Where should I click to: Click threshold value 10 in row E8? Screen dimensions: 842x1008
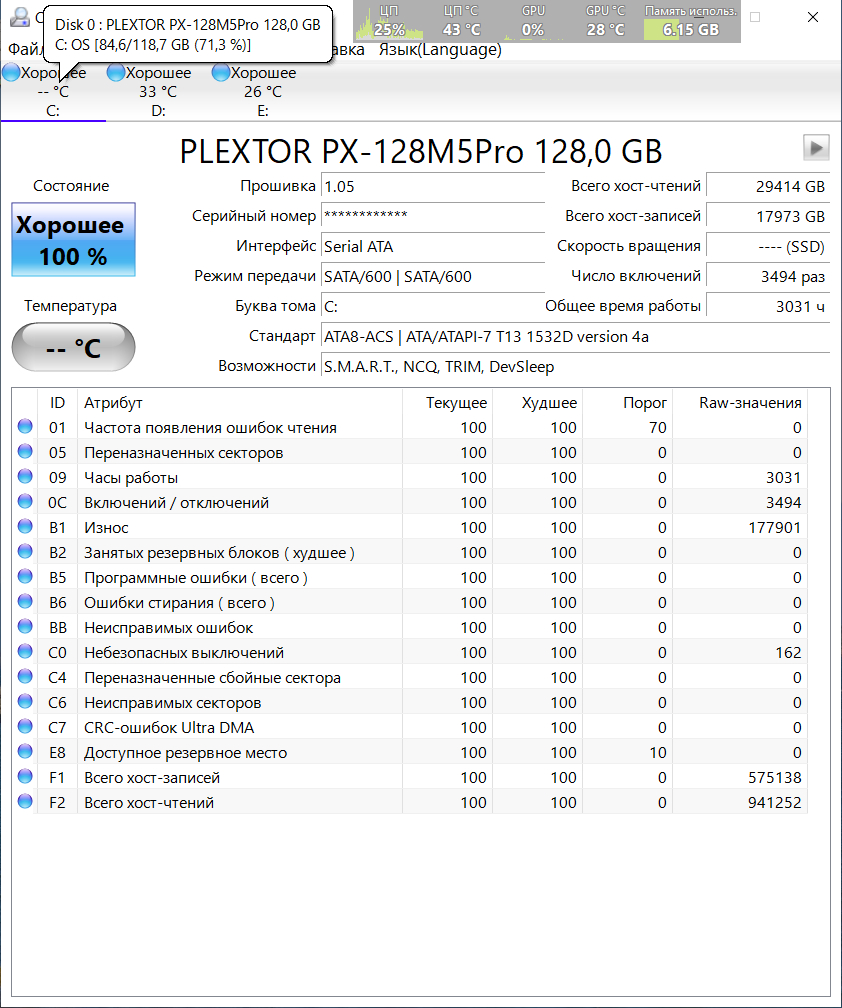coord(658,752)
